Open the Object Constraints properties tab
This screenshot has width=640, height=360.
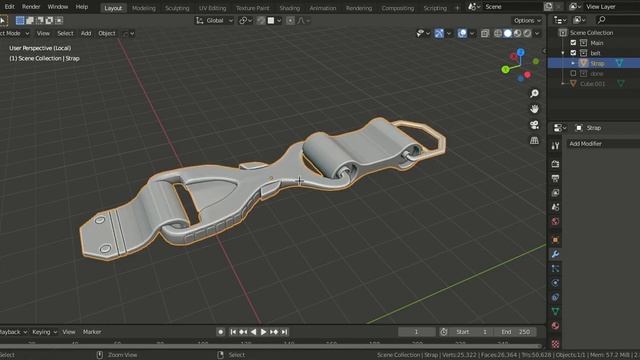coord(555,297)
